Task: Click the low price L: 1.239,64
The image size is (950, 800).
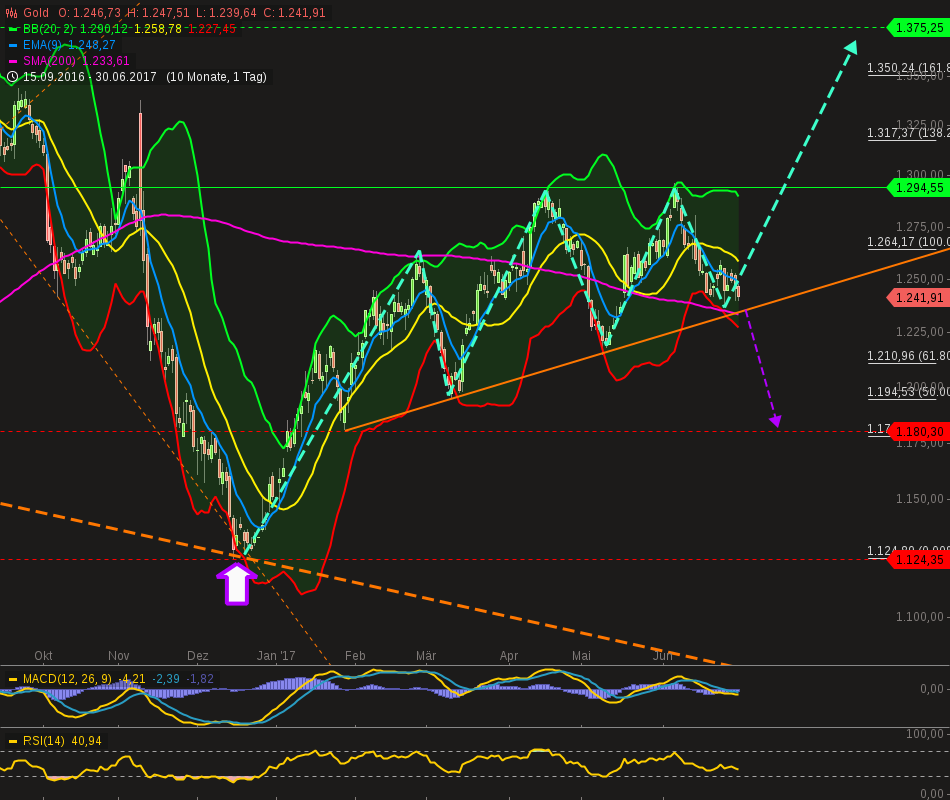Action: pyautogui.click(x=226, y=13)
